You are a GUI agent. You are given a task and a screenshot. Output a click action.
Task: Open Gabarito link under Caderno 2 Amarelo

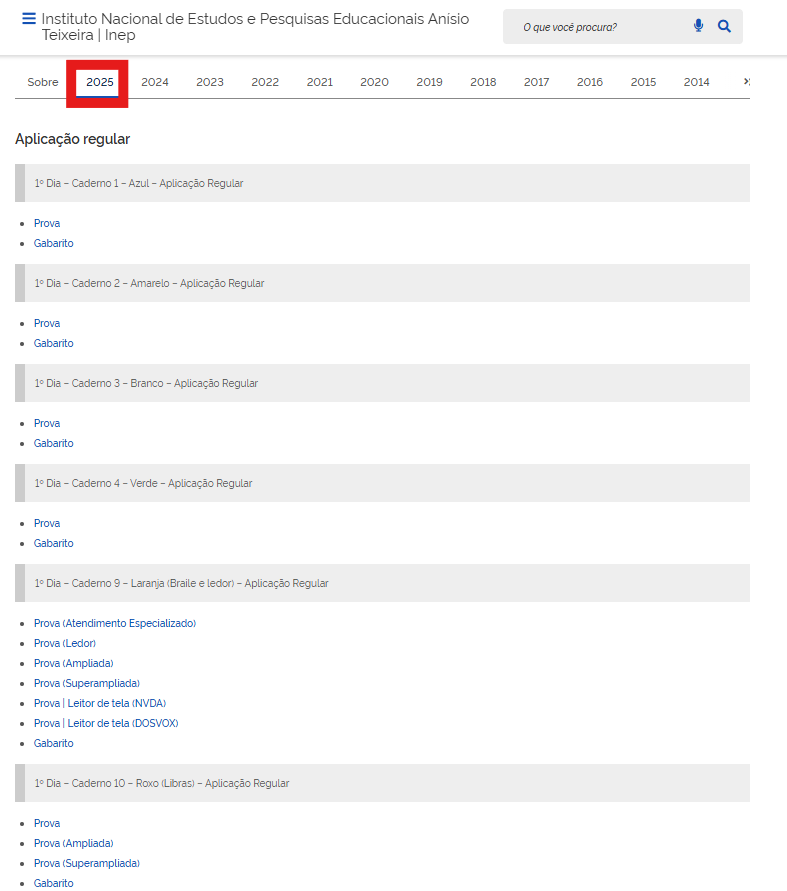pos(54,343)
